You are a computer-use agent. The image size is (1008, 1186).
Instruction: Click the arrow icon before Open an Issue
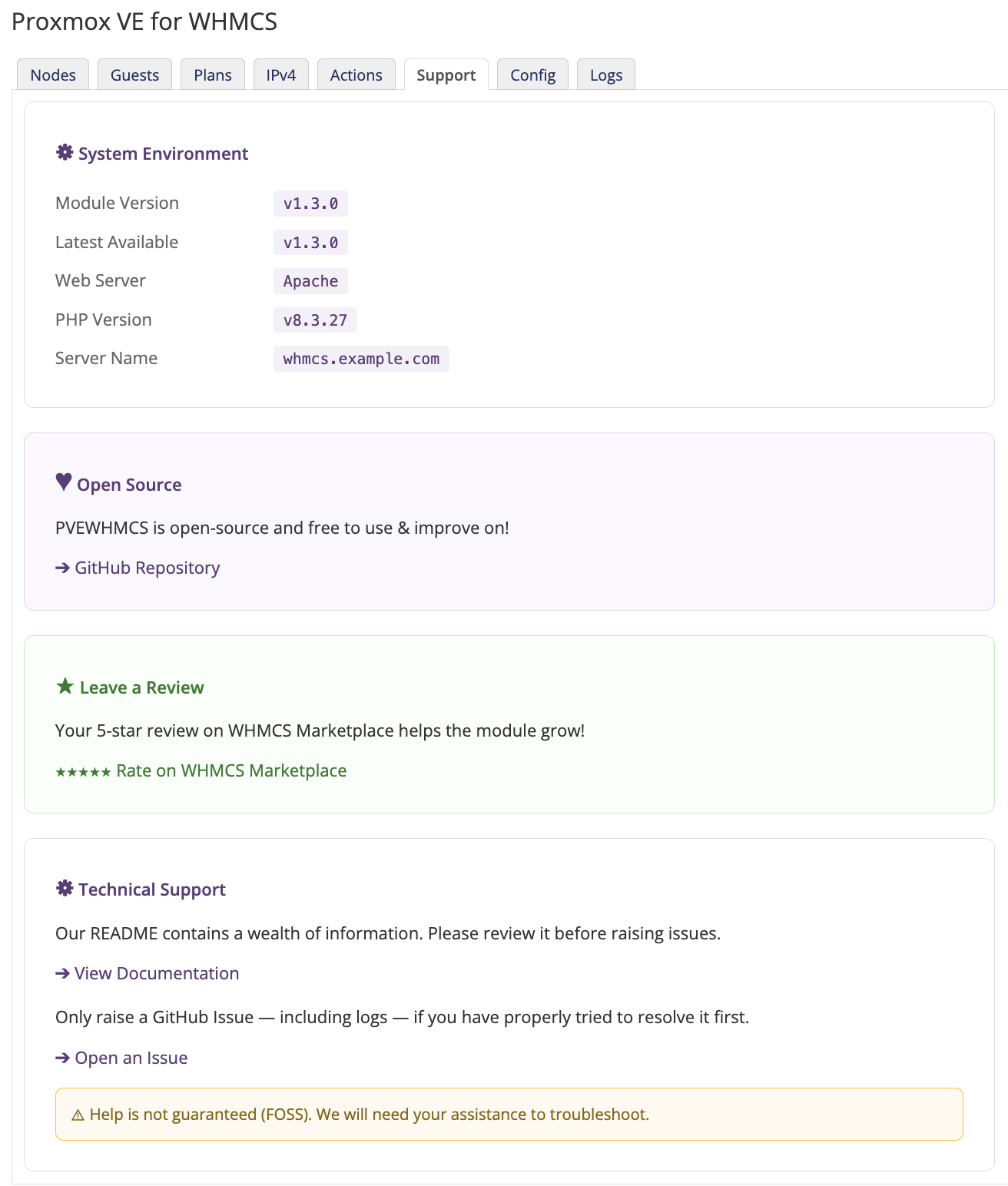61,1058
